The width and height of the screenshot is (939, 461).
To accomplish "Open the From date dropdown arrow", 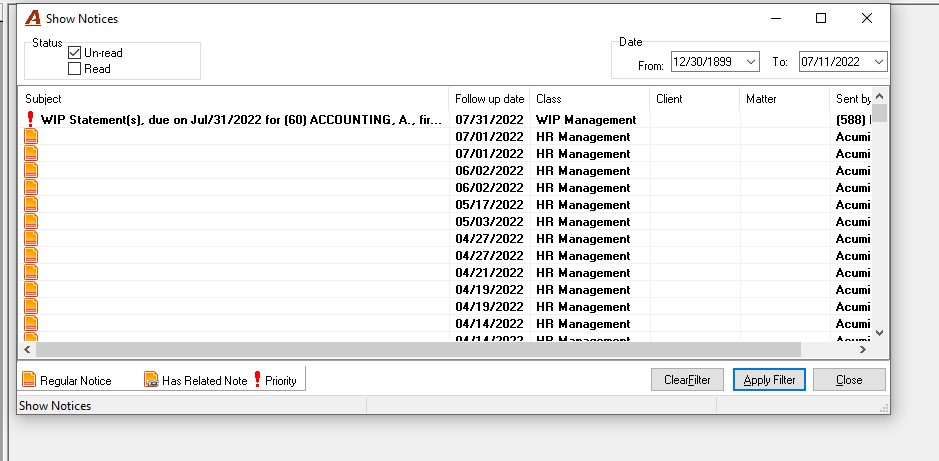I will [751, 62].
